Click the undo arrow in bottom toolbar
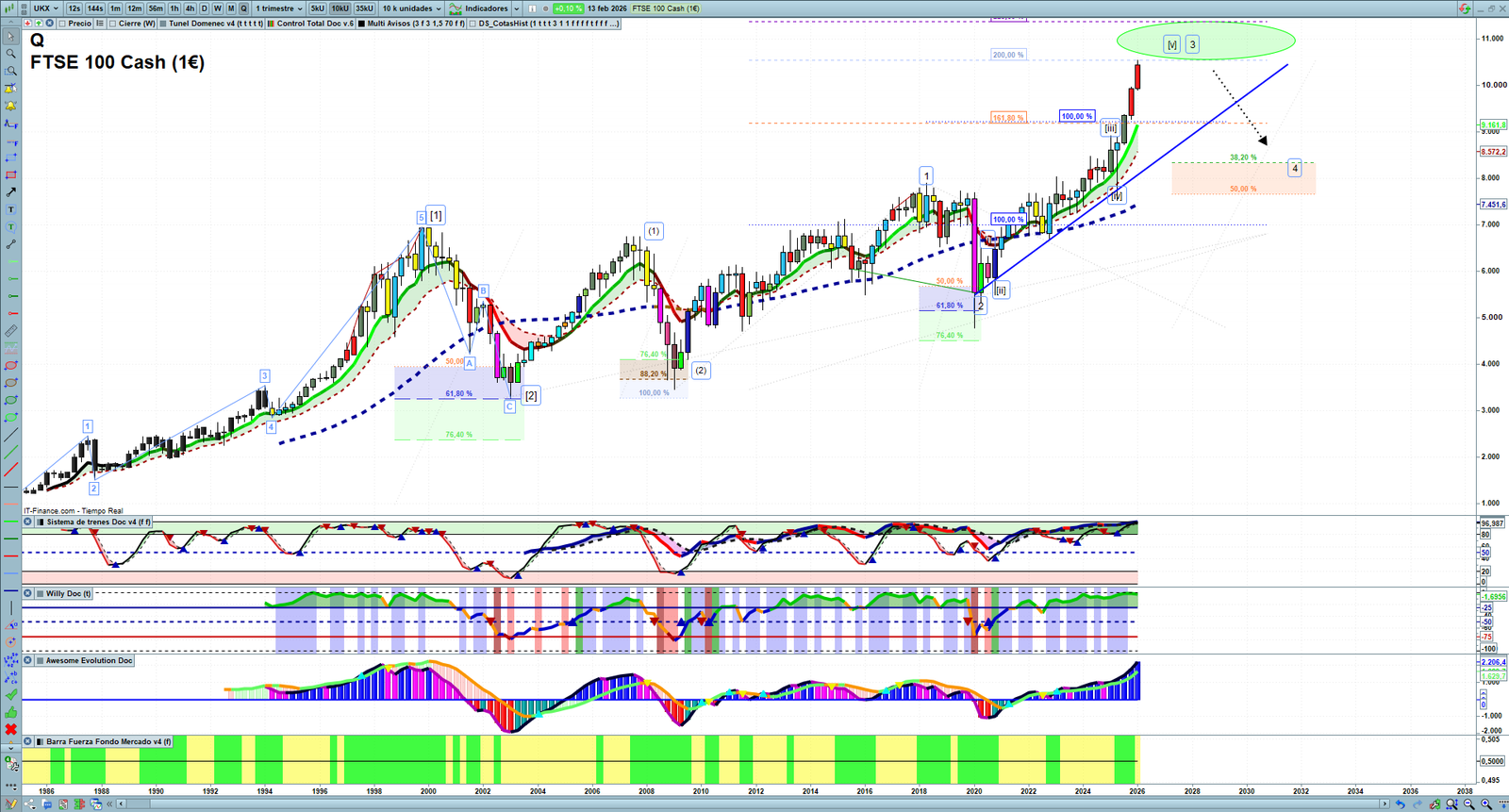Screen dimensions: 1509x812 point(1400,804)
